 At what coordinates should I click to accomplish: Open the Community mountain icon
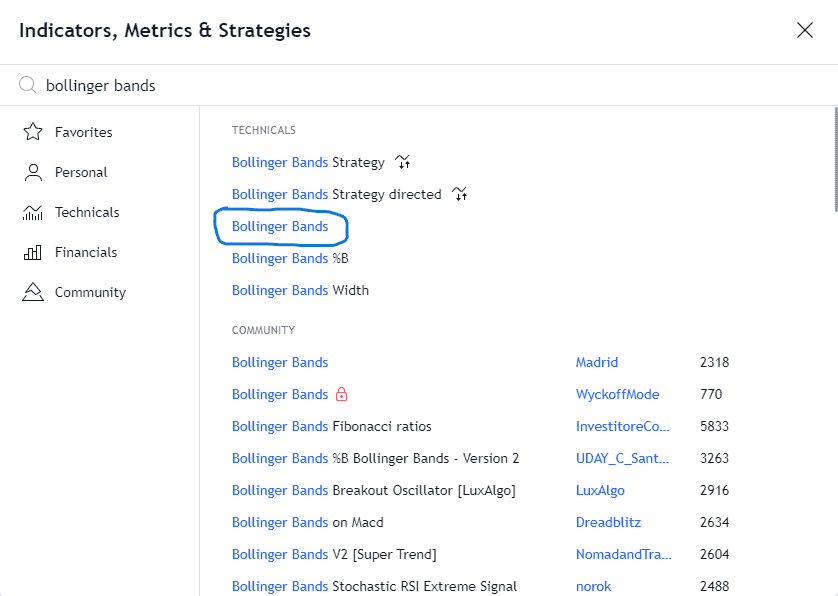coord(33,292)
